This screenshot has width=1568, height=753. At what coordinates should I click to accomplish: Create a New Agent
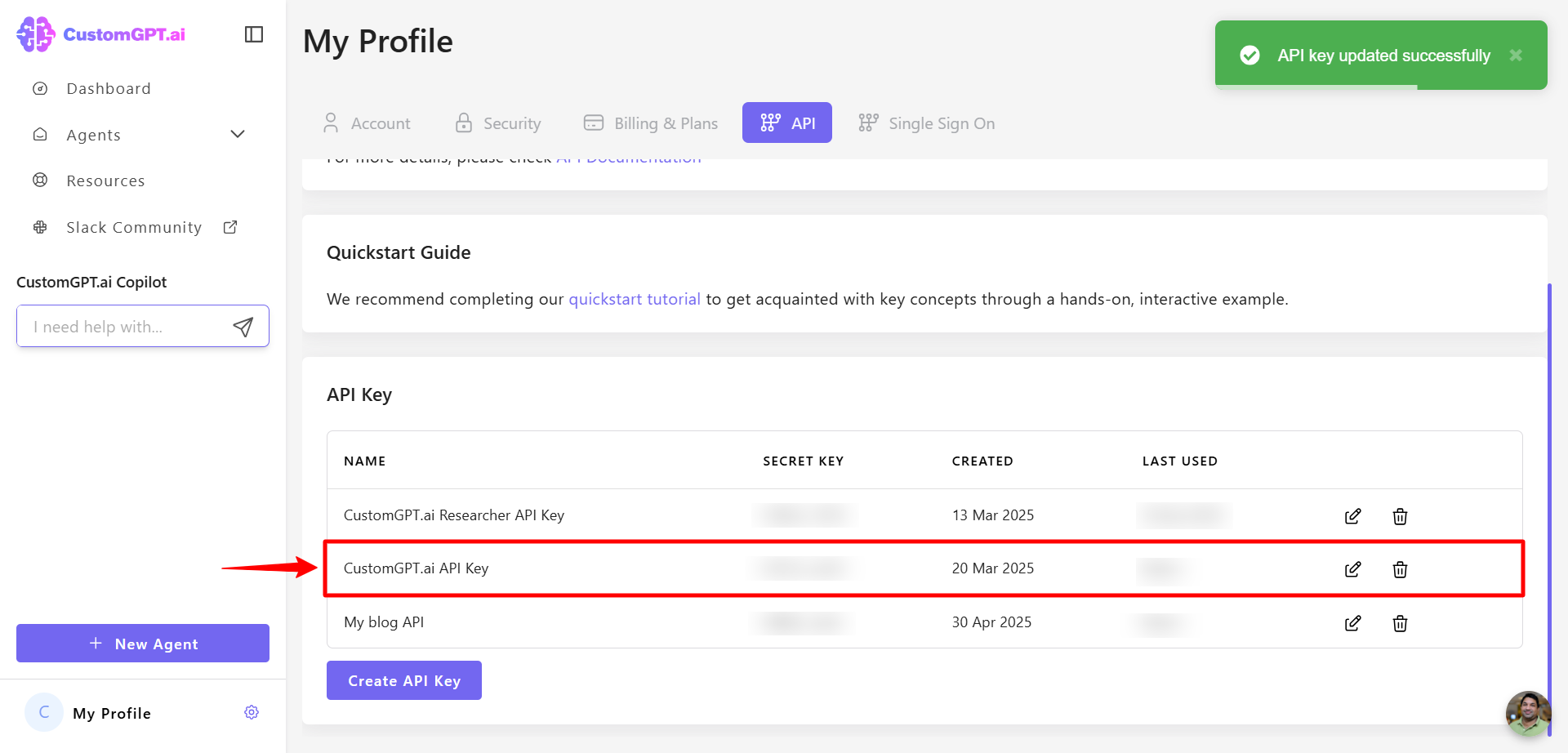143,644
